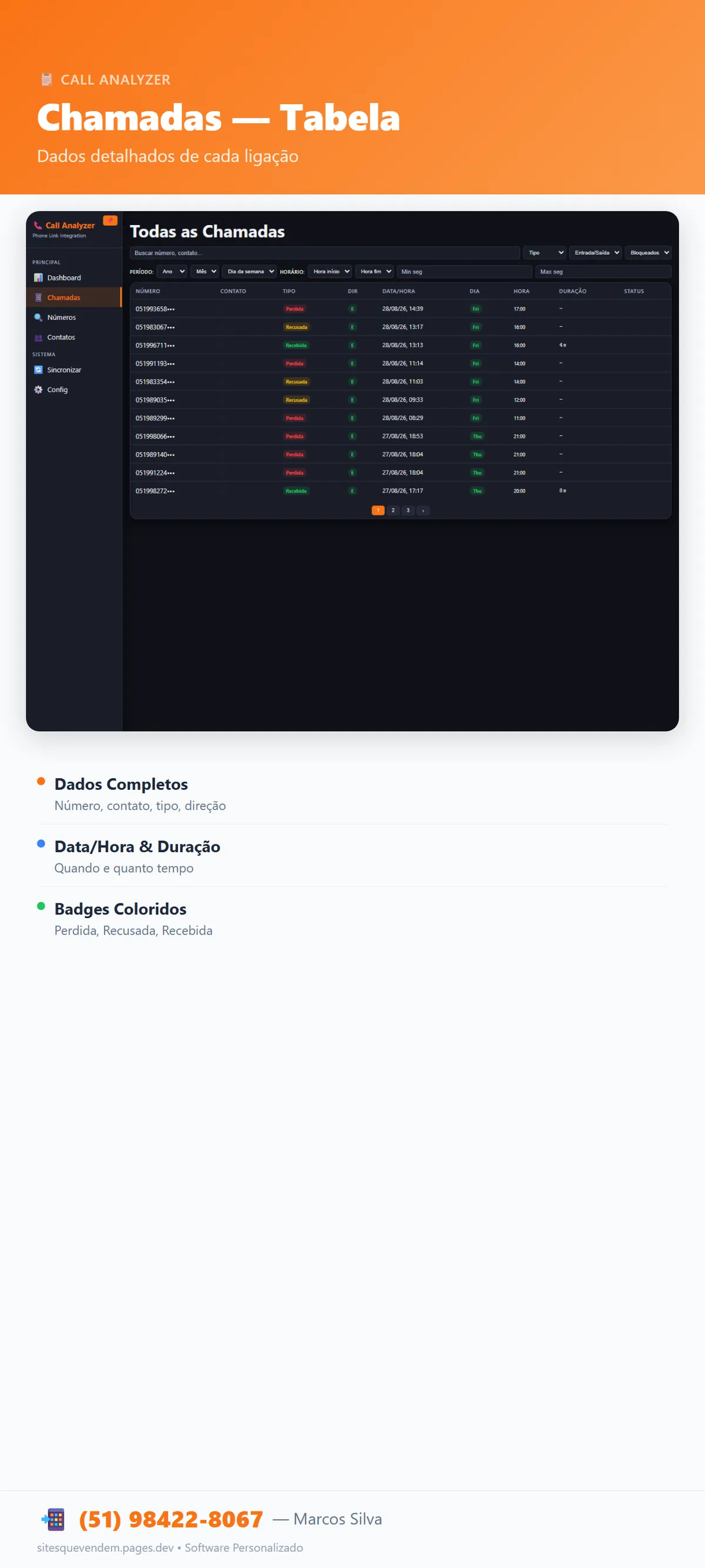
Task: Open the Dashboard section
Action: coord(73,277)
